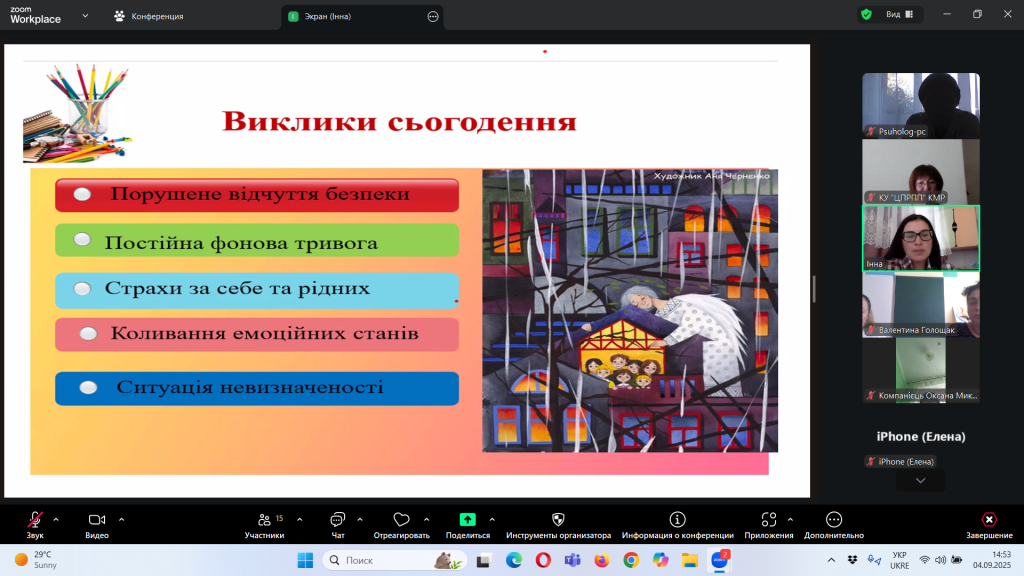Open Инструменты организатора host tools
The height and width of the screenshot is (576, 1024).
pyautogui.click(x=558, y=524)
